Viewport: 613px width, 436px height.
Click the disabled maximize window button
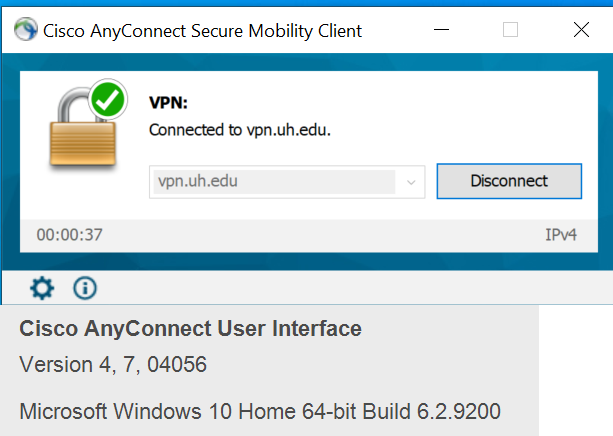click(x=510, y=30)
